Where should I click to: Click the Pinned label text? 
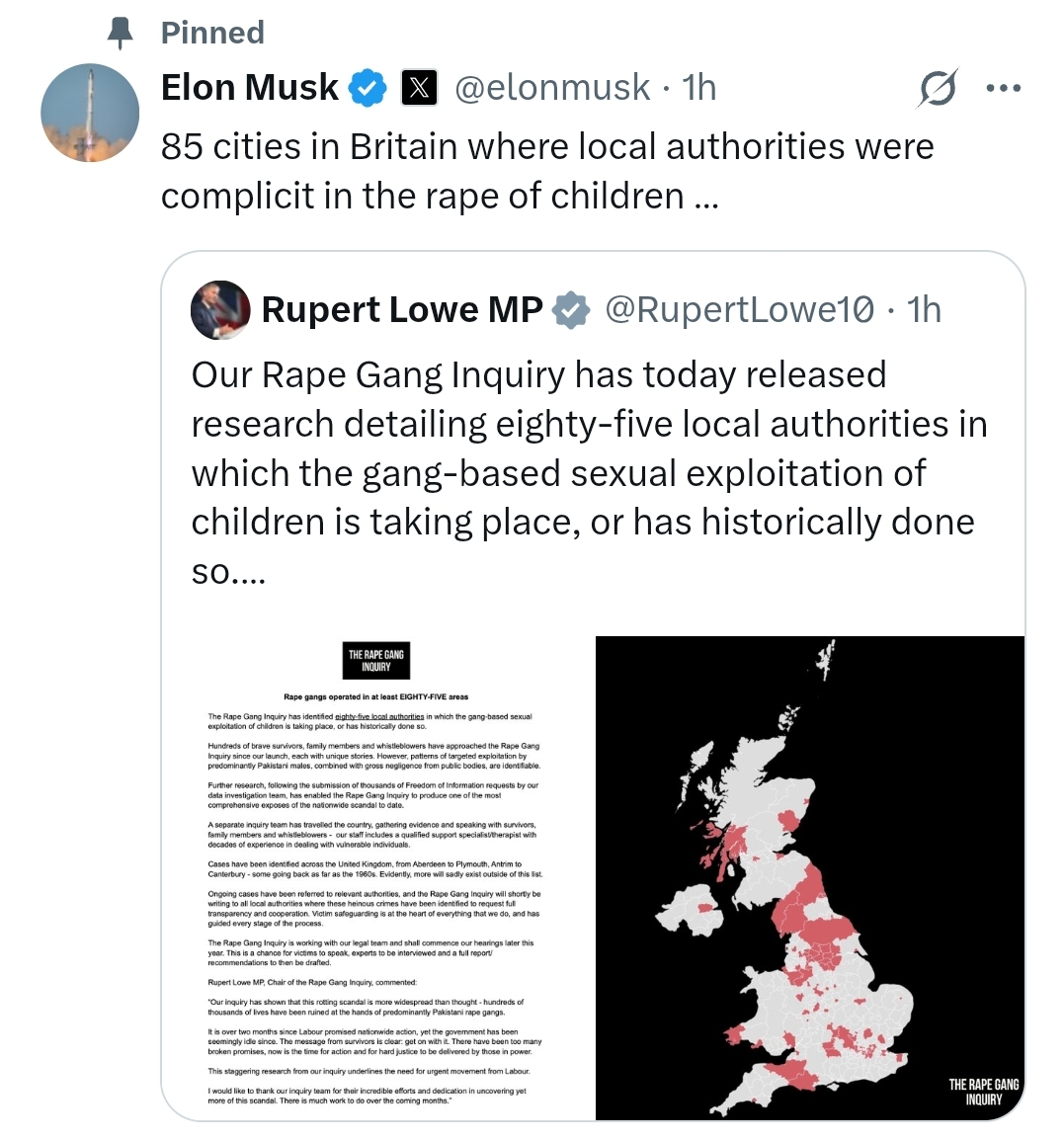point(212,33)
